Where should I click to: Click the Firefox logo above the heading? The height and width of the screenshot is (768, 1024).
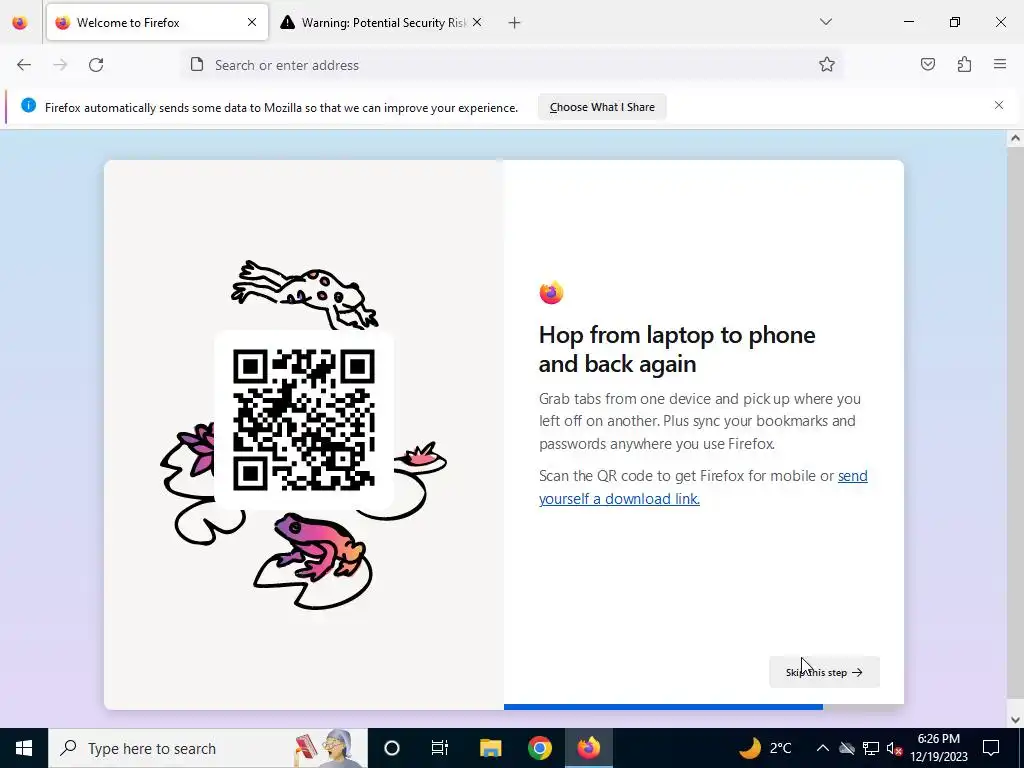(x=552, y=293)
